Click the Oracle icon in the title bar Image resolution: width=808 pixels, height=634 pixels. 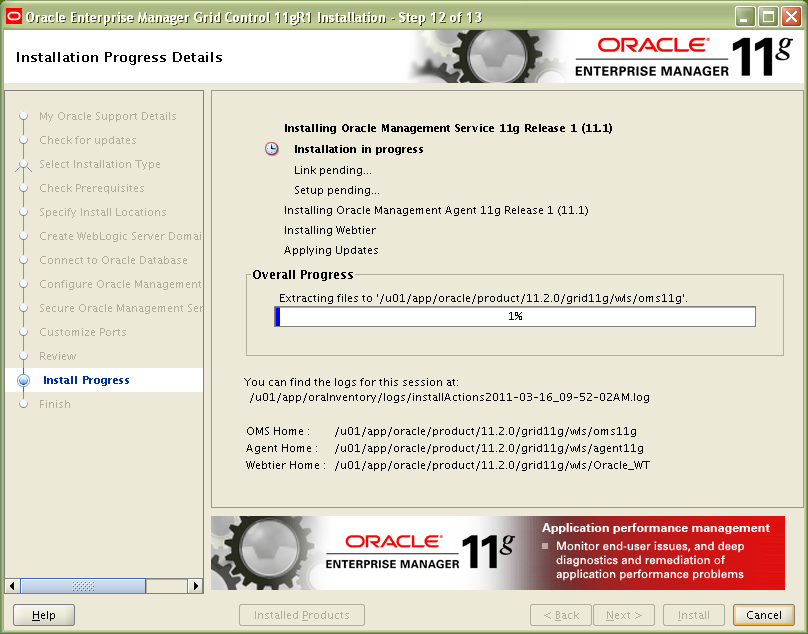(13, 17)
